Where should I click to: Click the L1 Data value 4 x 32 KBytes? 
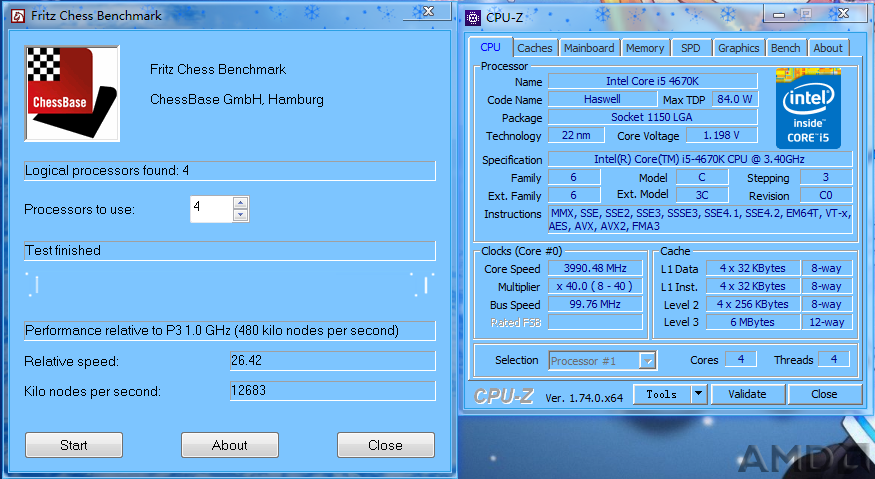pyautogui.click(x=752, y=269)
